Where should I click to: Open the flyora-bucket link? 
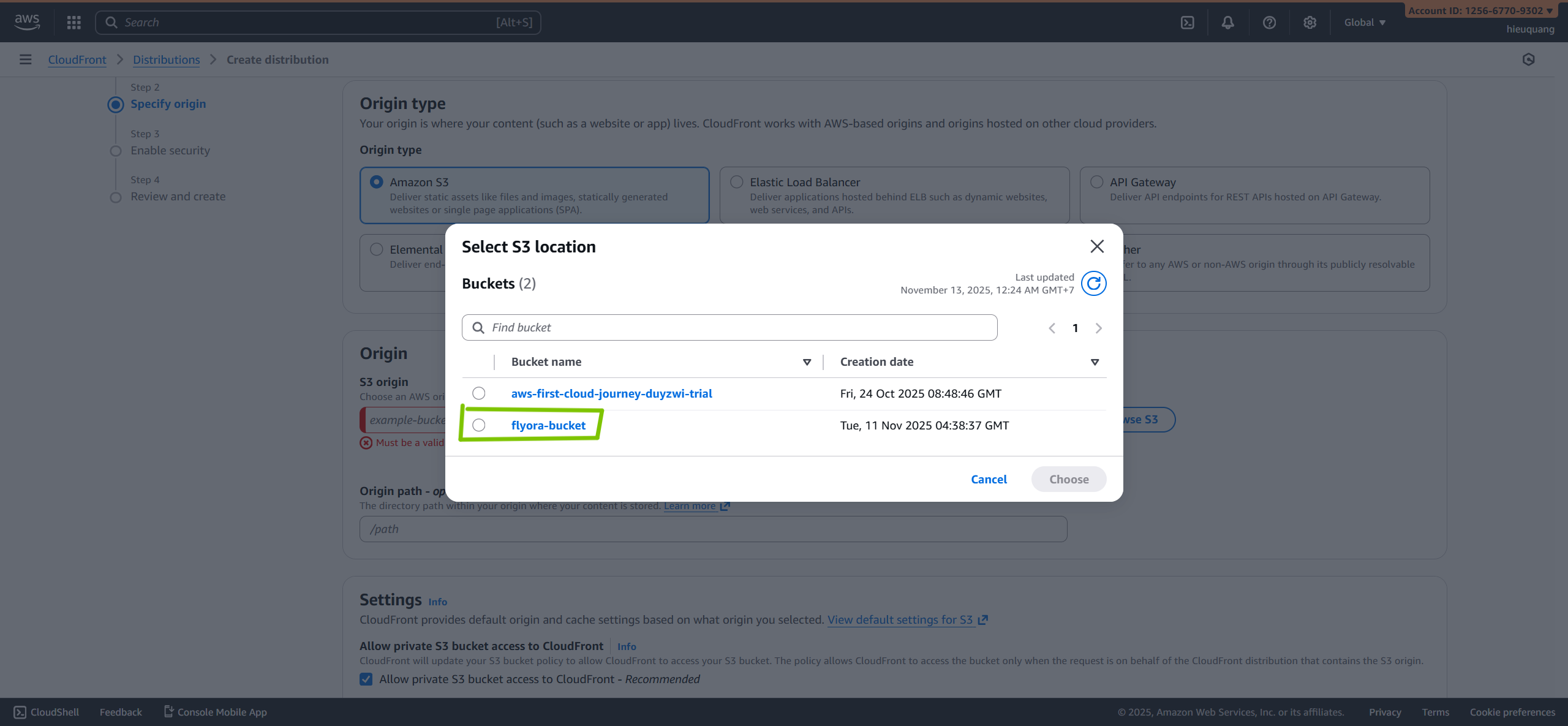(x=548, y=425)
